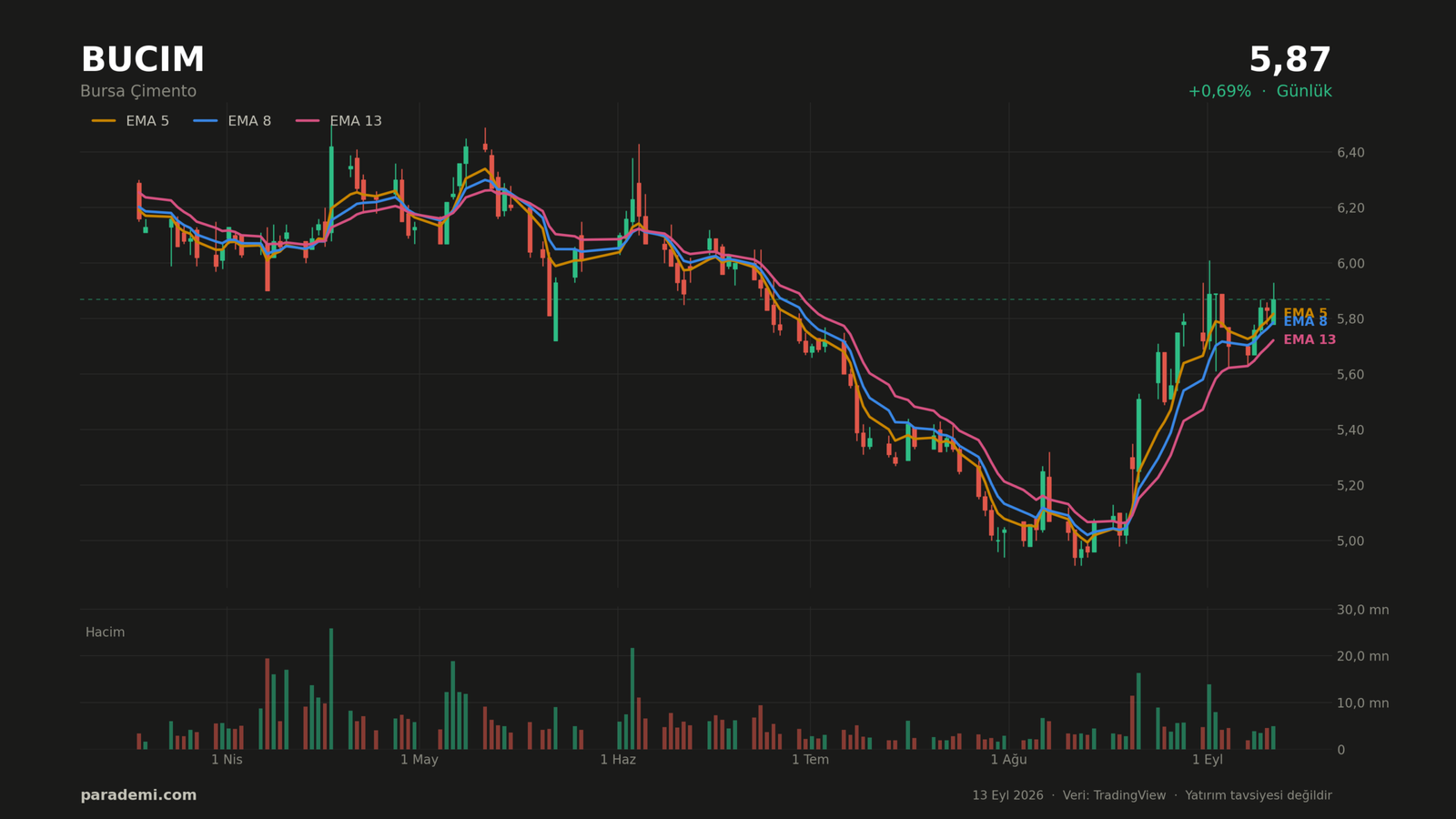Viewport: 1456px width, 819px height.
Task: Click the Yatırım tavsiyesi değildir disclaimer
Action: pyautogui.click(x=1259, y=795)
